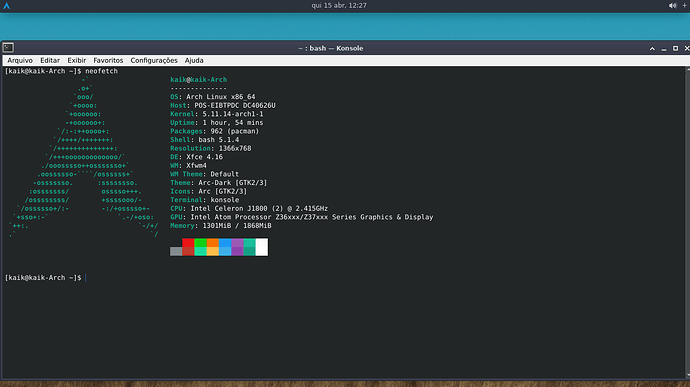Click the 'Memory: 1301MiB / 1868MiB' line
The width and height of the screenshot is (690, 387).
(221, 226)
